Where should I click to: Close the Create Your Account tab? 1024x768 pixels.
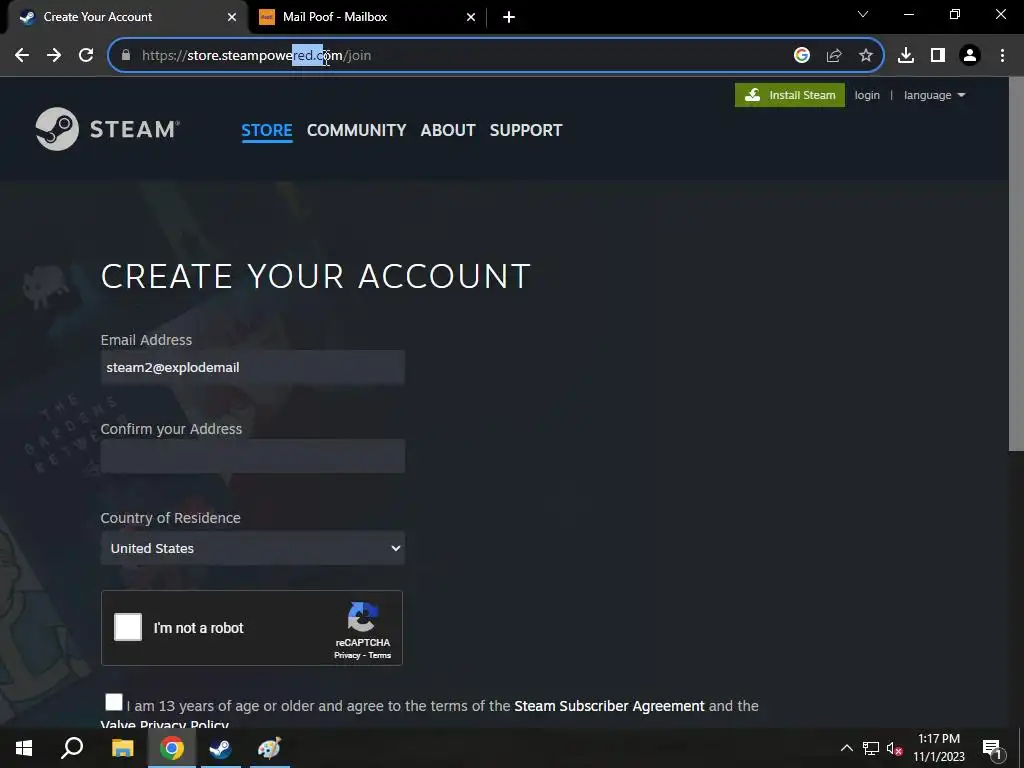tap(232, 17)
